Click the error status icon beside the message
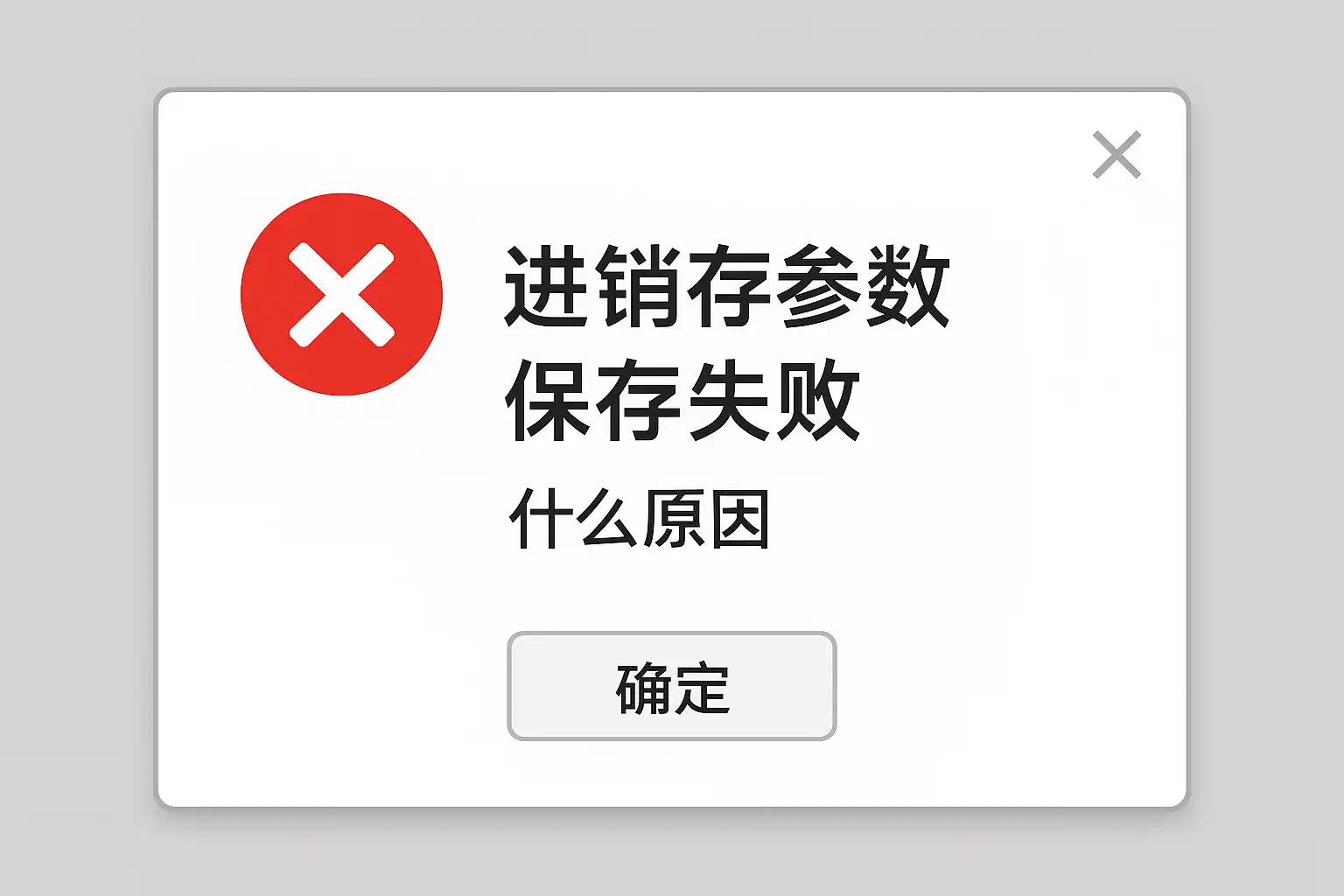1344x896 pixels. tap(341, 294)
